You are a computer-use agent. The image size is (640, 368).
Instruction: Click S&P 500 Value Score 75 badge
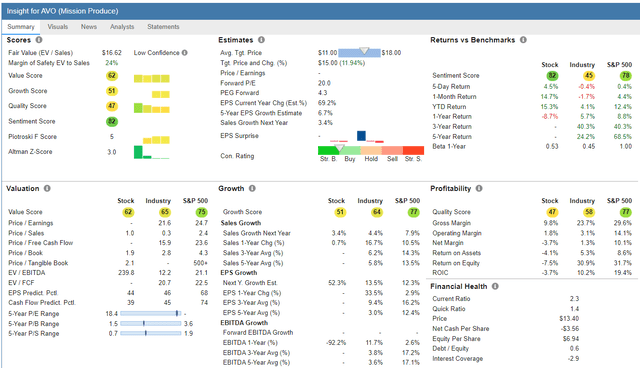point(202,212)
